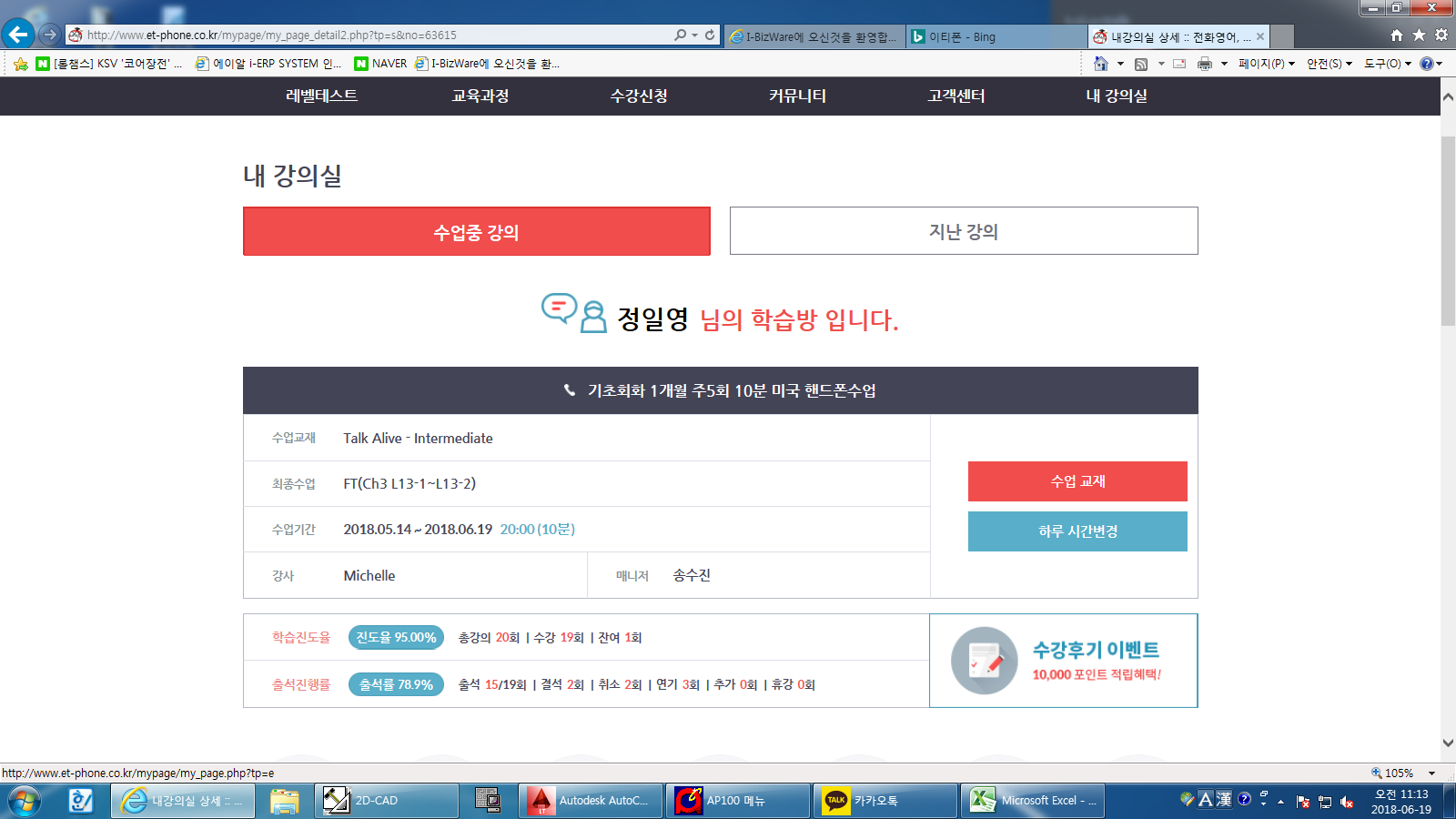The width and height of the screenshot is (1456, 819).
Task: Expand the 페이지(P) dropdown menu
Action: pyautogui.click(x=1266, y=64)
